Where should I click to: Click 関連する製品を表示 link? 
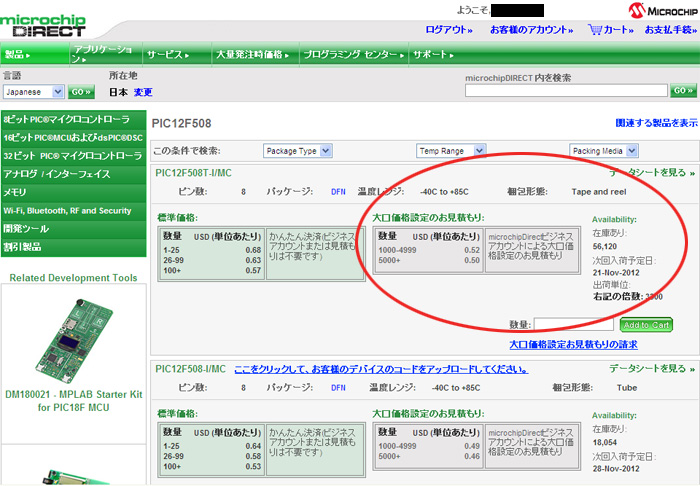click(656, 123)
